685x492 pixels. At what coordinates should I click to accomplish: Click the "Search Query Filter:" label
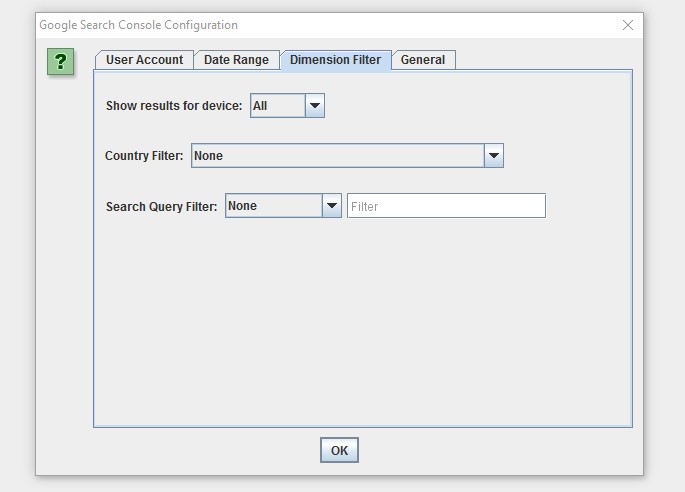pos(161,206)
